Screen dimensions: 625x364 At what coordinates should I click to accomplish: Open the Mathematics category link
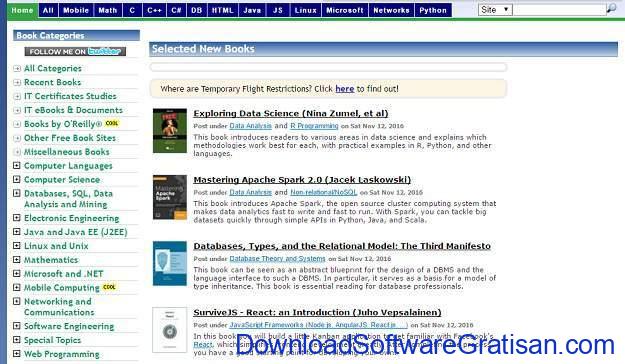pos(51,260)
